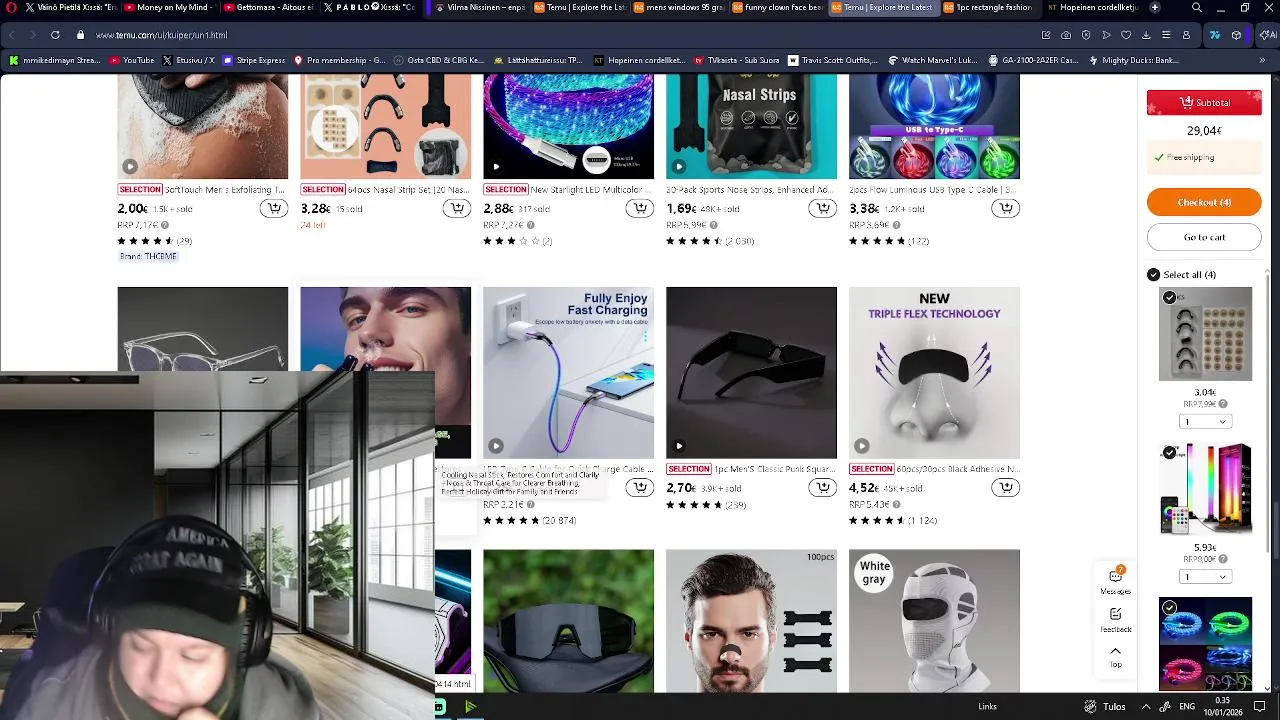The width and height of the screenshot is (1280, 720).
Task: Add the 4,52€ black adhesive strips to cart
Action: point(1006,487)
